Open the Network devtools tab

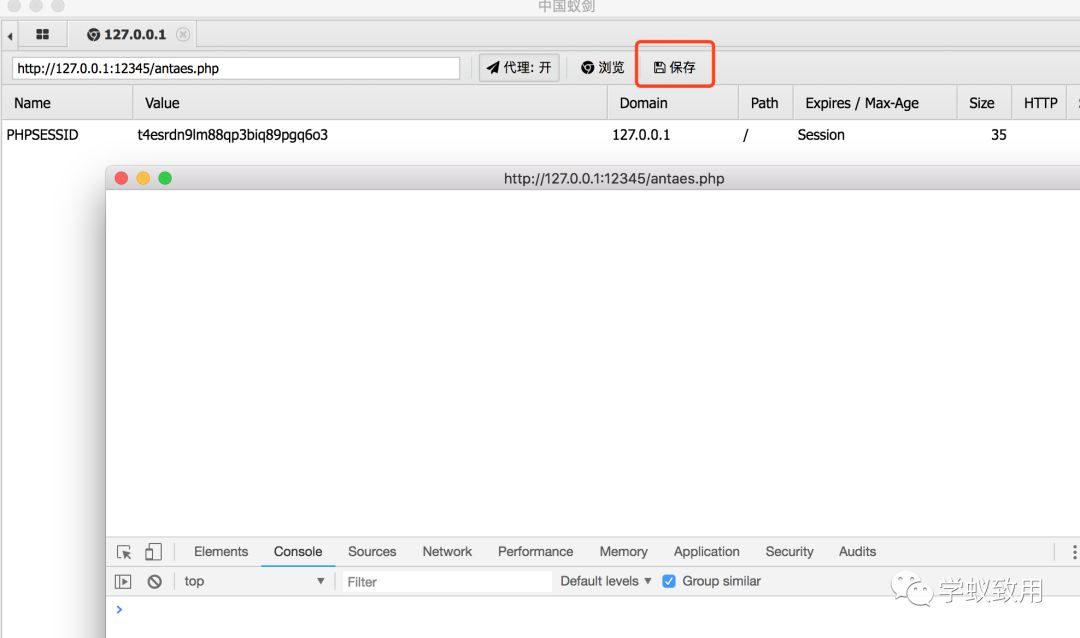pyautogui.click(x=447, y=552)
